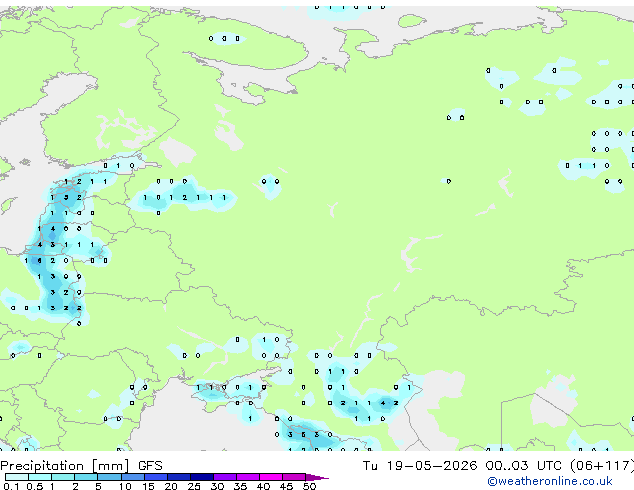Click the GFS model label
634x490 pixels.
tap(150, 466)
